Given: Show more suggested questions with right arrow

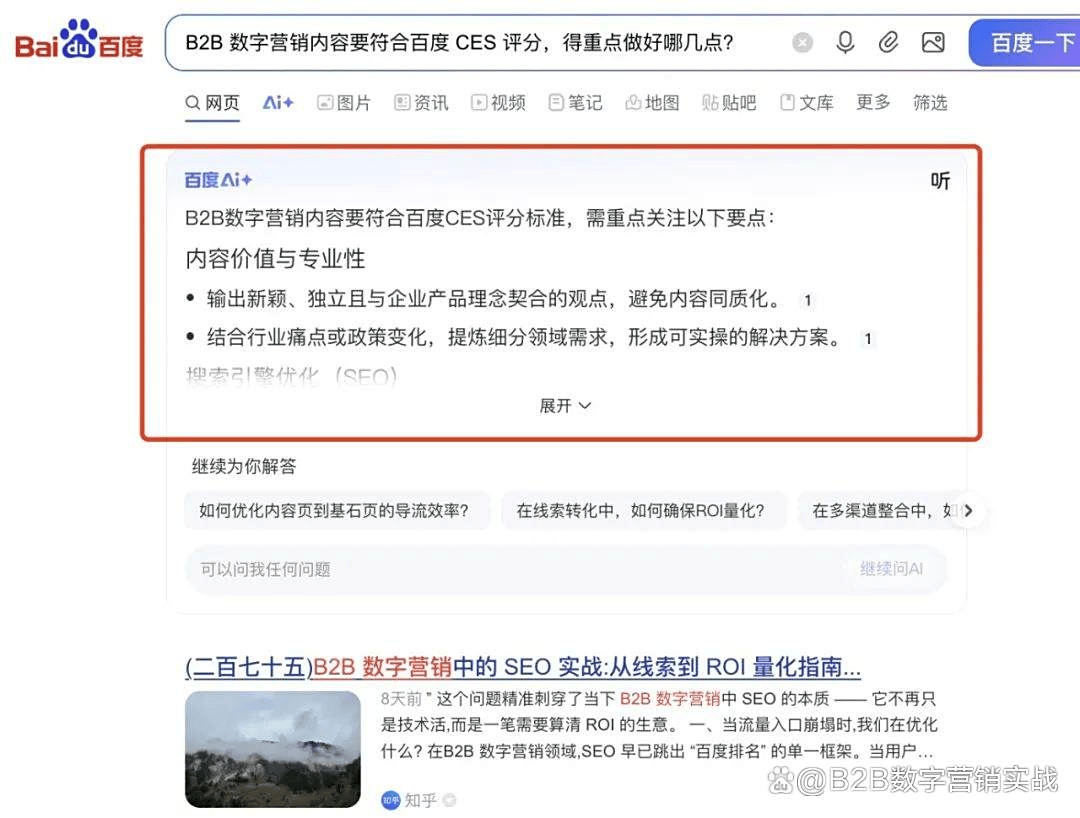Looking at the screenshot, I should pyautogui.click(x=968, y=510).
